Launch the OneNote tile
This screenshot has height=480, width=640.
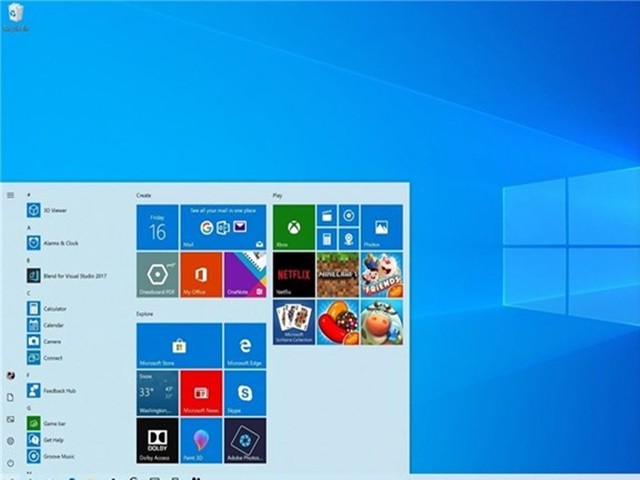(245, 275)
